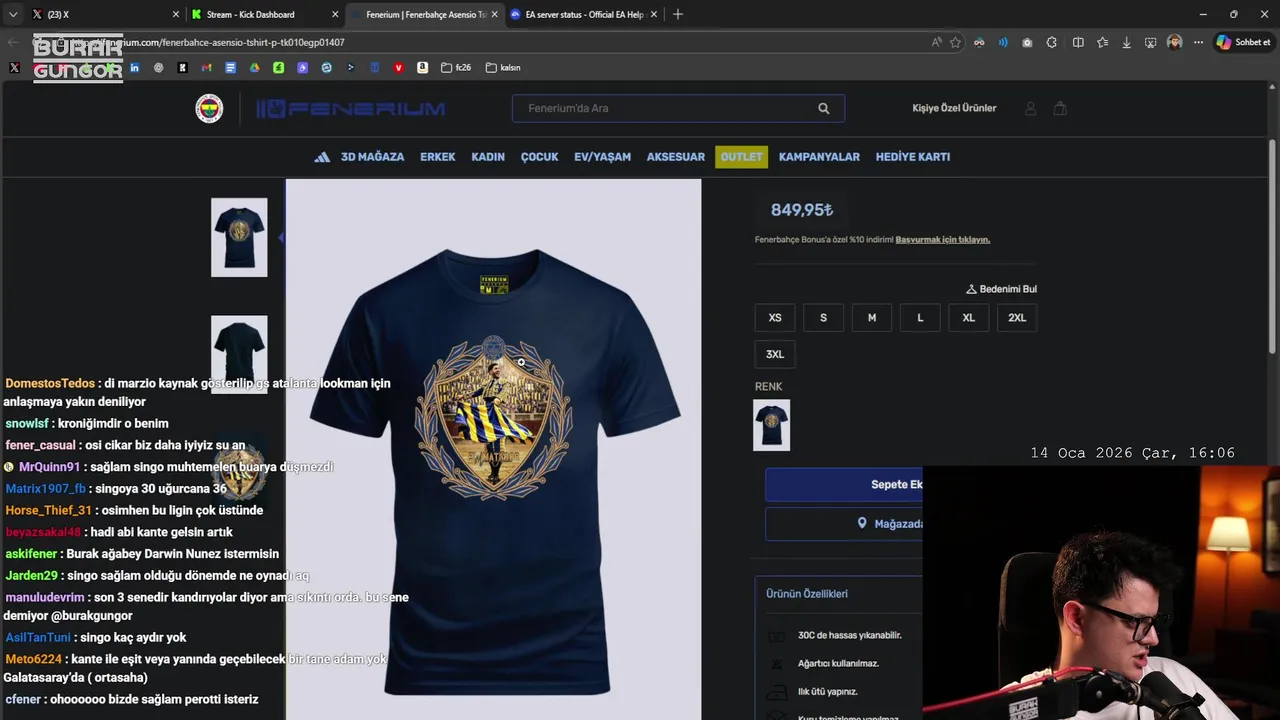Viewport: 1280px width, 720px height.
Task: Open the KAMPANYALAR page
Action: point(819,157)
